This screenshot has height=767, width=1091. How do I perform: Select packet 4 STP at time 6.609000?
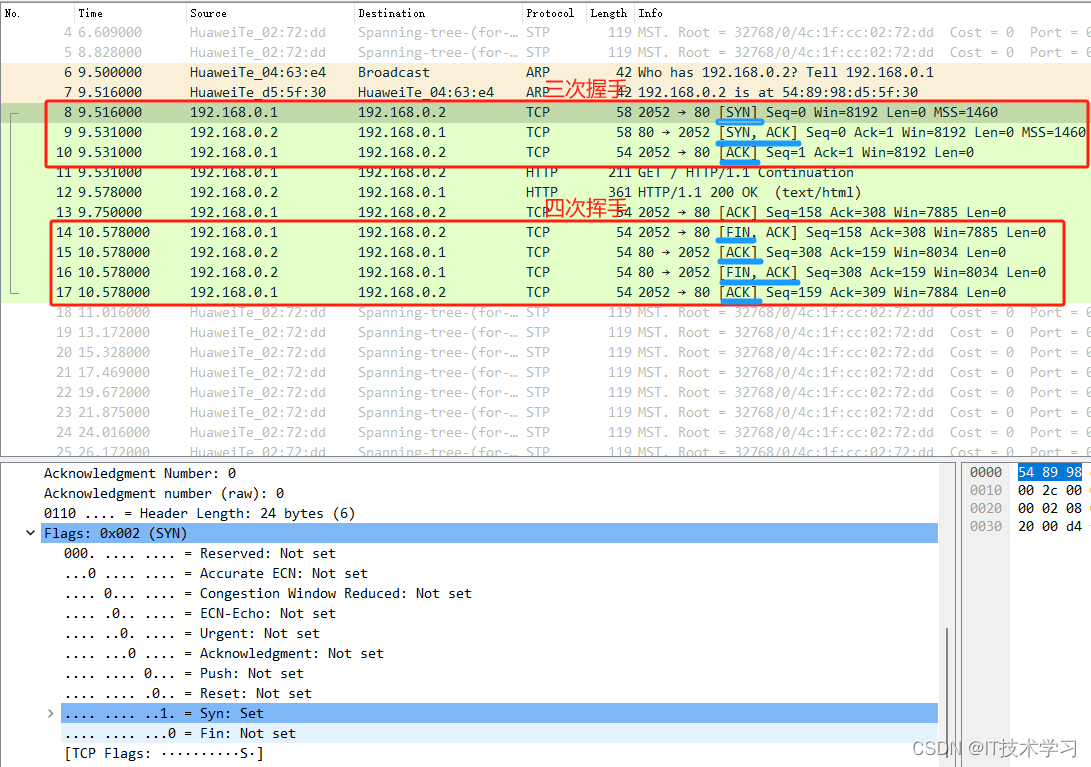(x=546, y=33)
